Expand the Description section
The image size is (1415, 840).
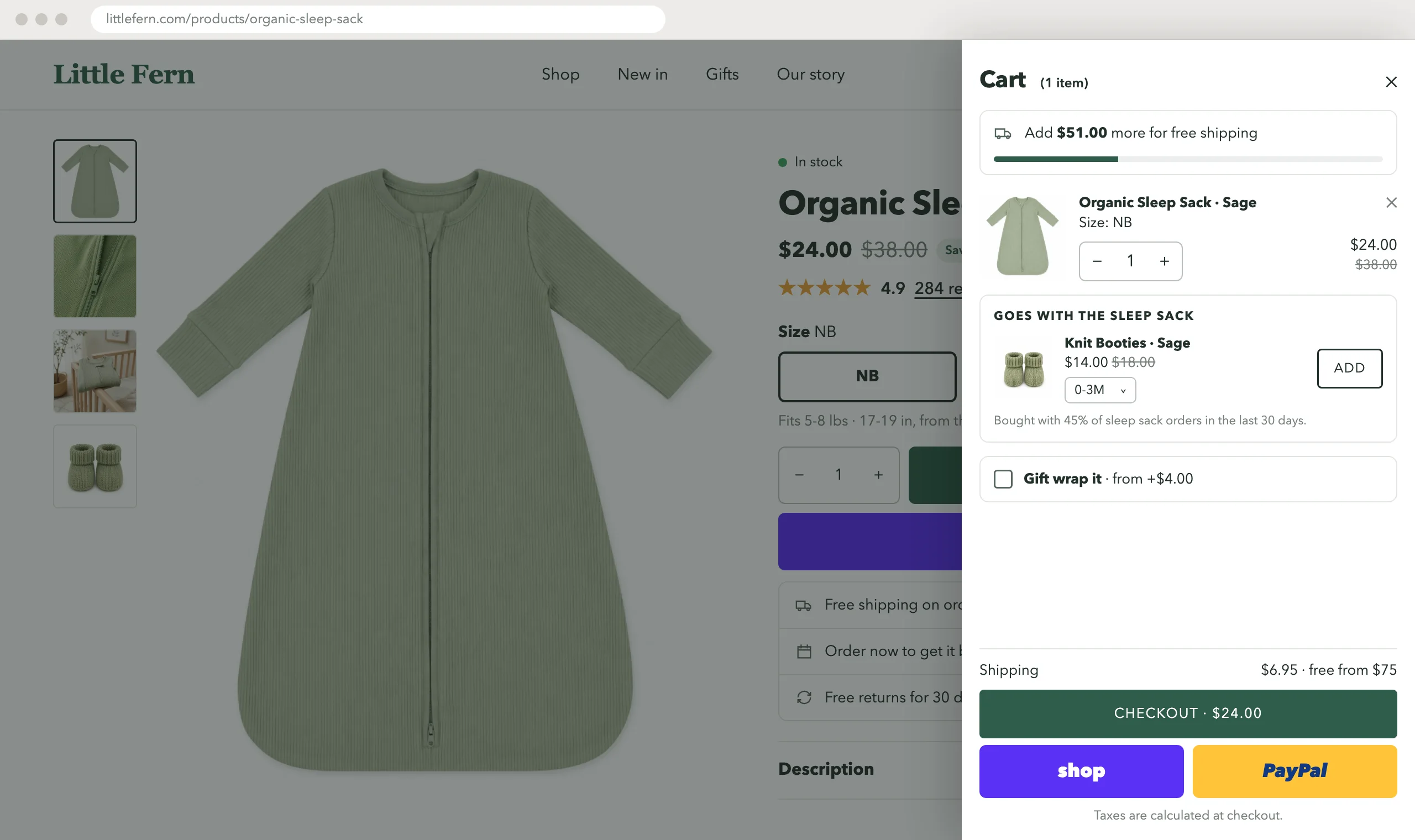coord(869,769)
